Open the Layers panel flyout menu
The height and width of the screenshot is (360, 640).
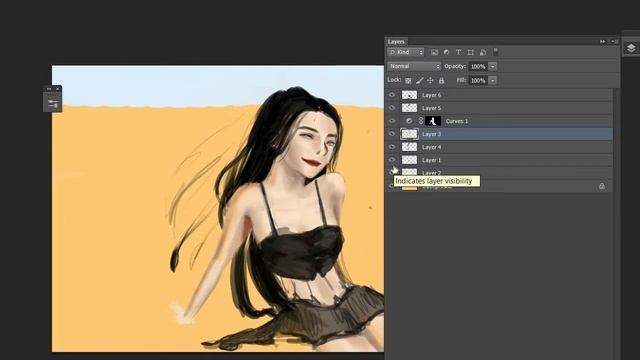pos(614,42)
